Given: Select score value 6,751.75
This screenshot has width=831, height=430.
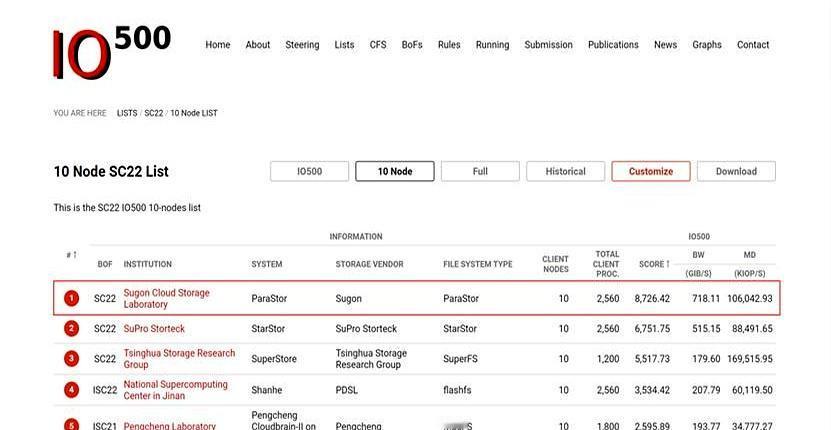Looking at the screenshot, I should 652,329.
